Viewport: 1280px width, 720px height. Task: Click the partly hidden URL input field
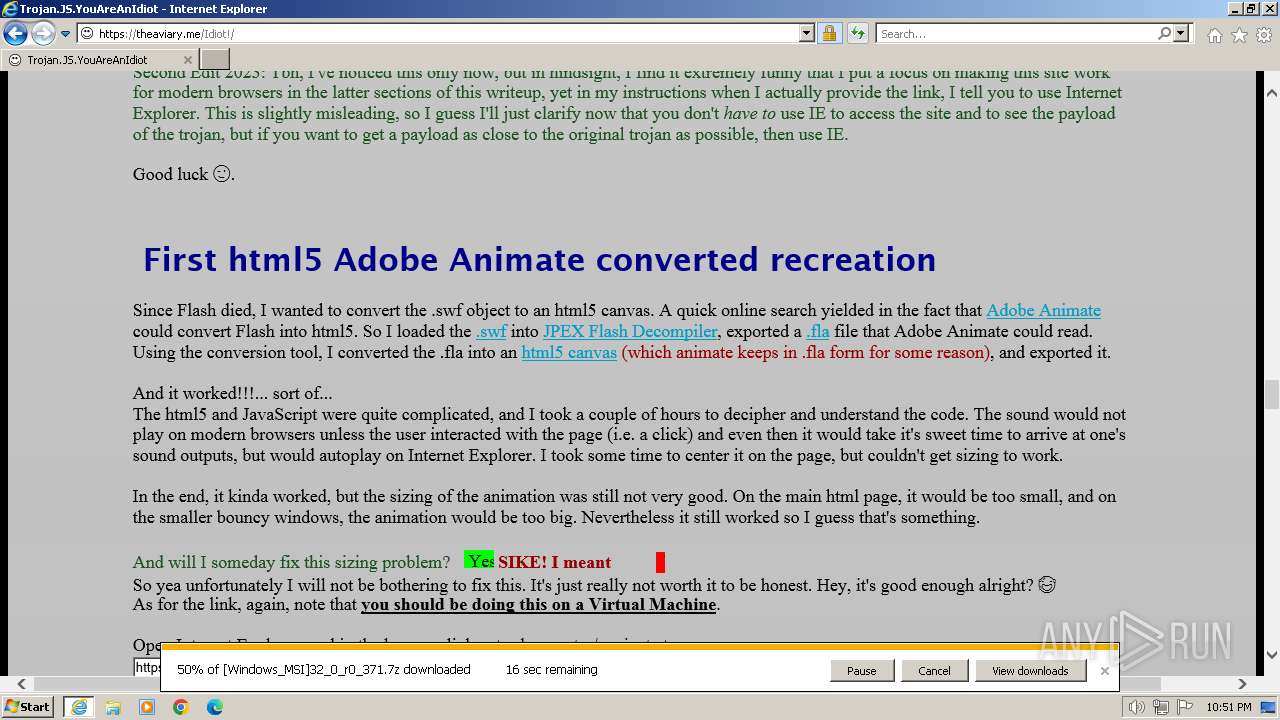(147, 667)
